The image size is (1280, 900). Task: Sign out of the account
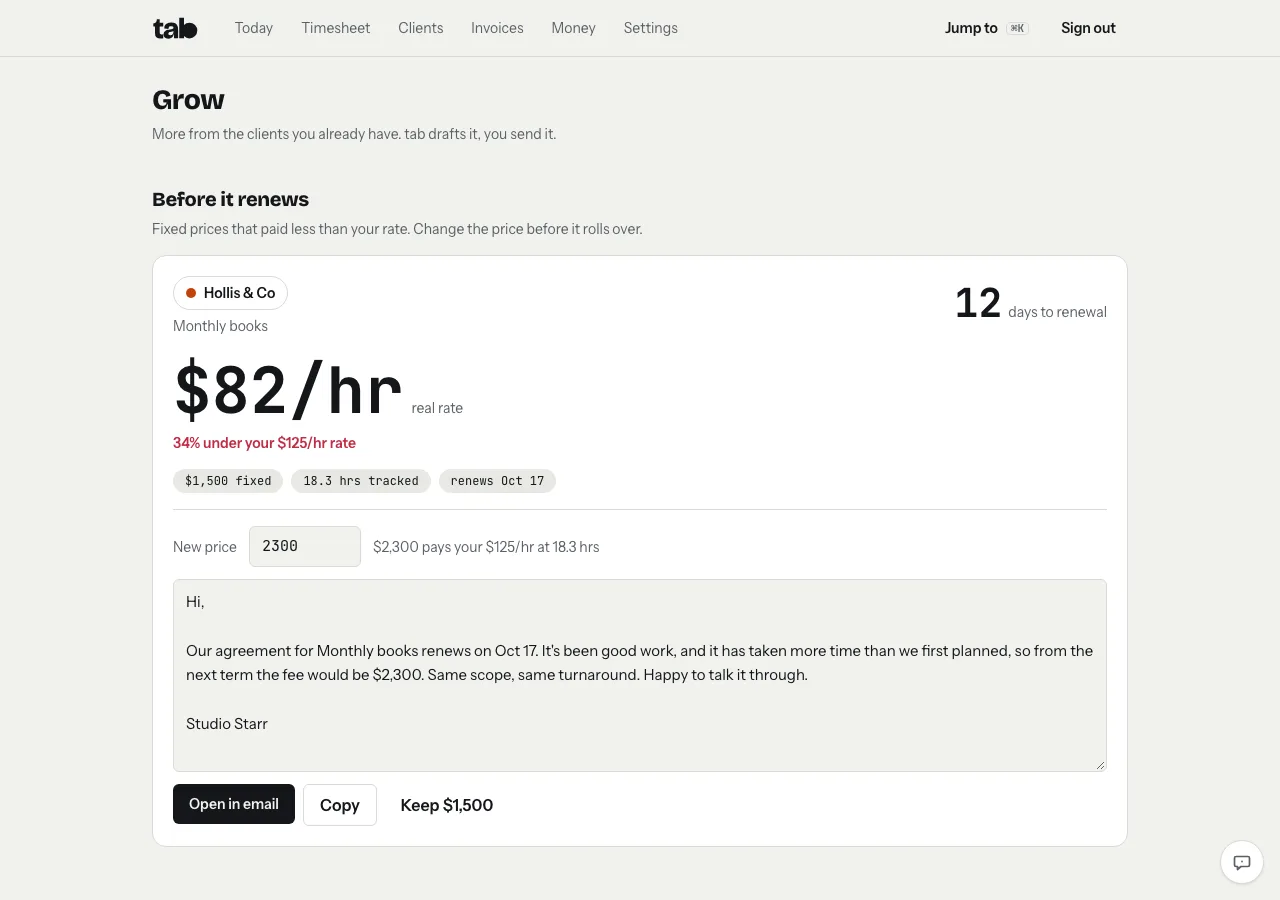coord(1088,28)
